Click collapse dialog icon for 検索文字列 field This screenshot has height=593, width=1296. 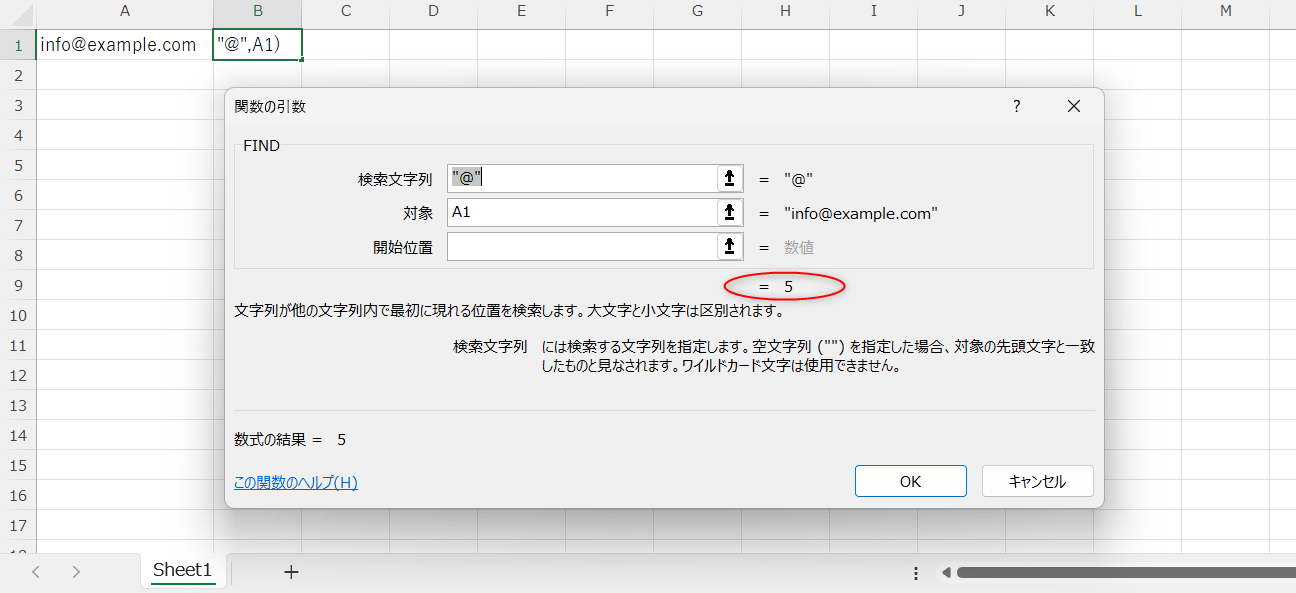730,178
